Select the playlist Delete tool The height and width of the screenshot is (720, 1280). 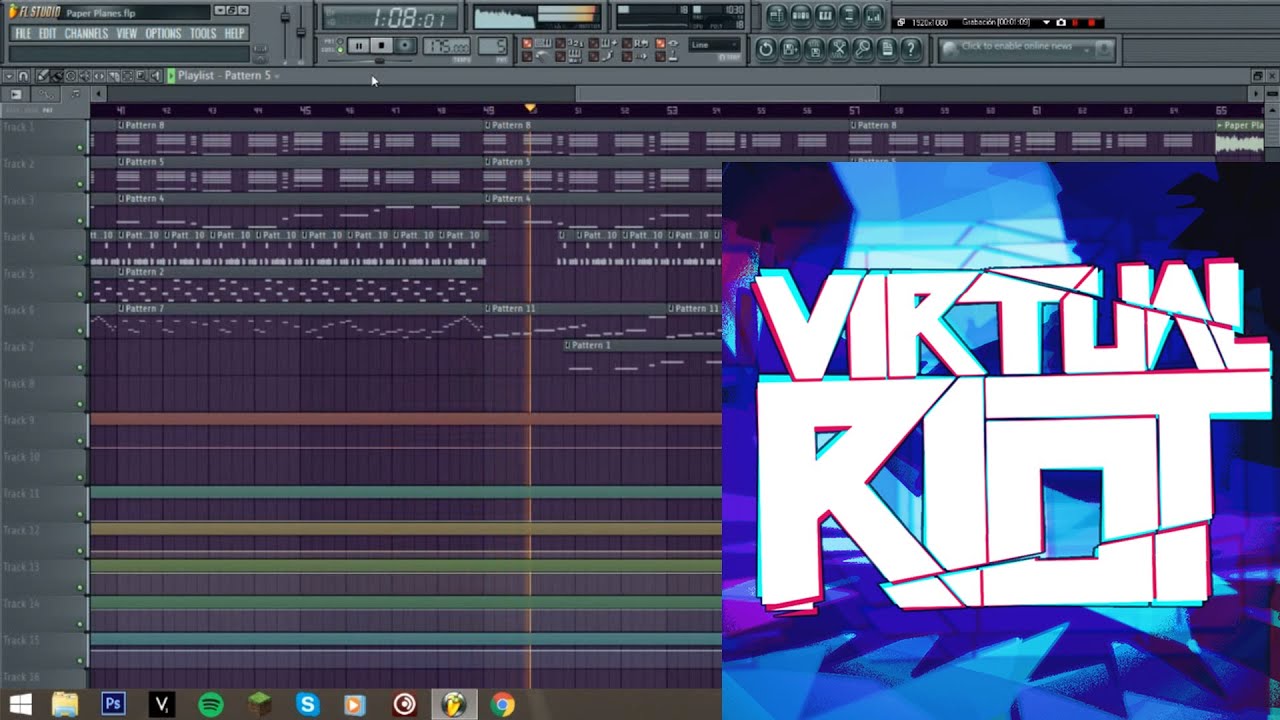pos(71,76)
